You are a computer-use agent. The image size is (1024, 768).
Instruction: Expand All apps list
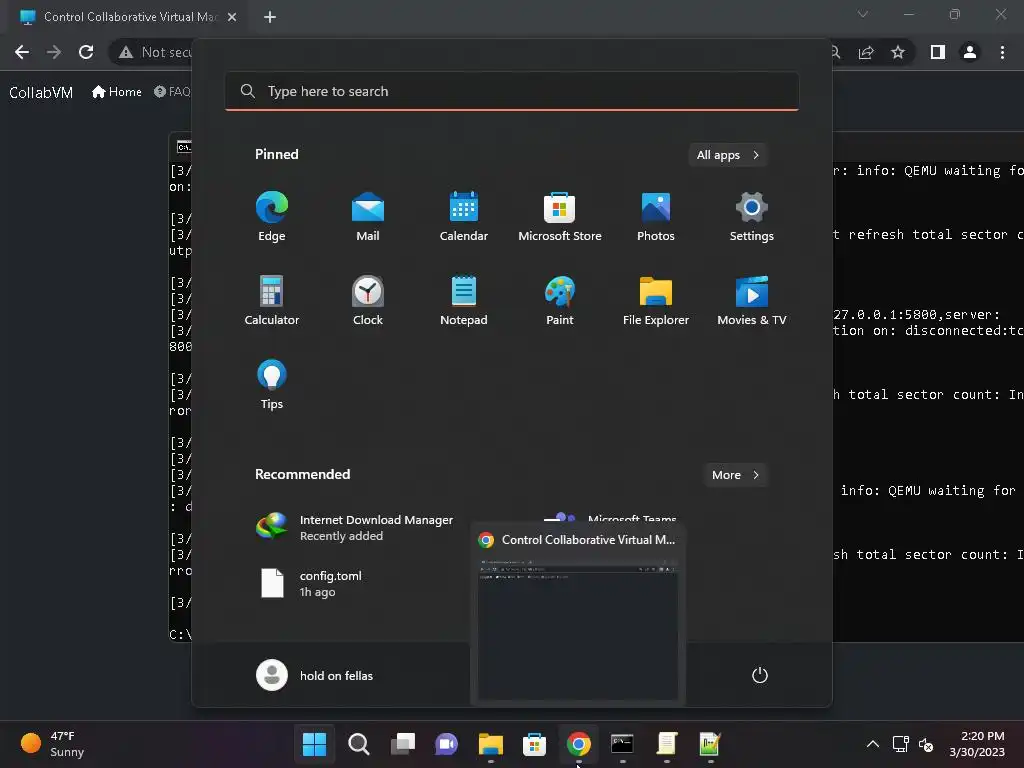point(728,155)
